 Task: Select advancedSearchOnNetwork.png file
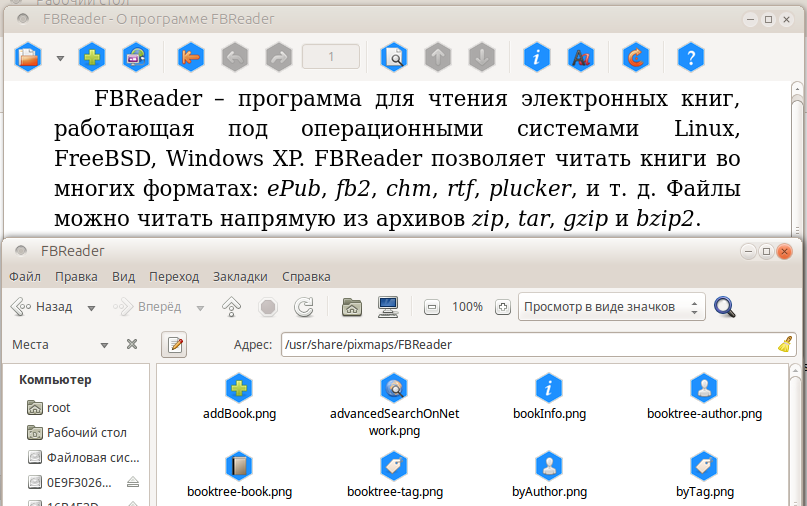(394, 406)
